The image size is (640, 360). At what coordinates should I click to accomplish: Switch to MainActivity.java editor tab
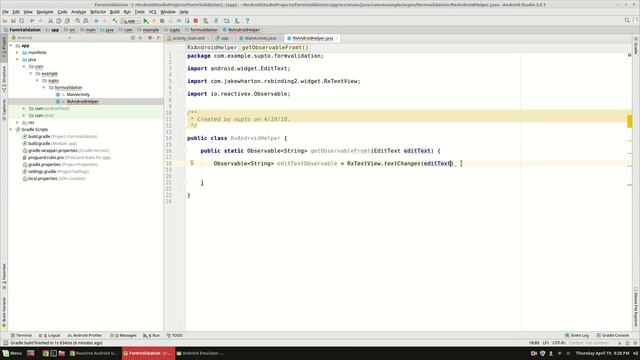[x=259, y=38]
